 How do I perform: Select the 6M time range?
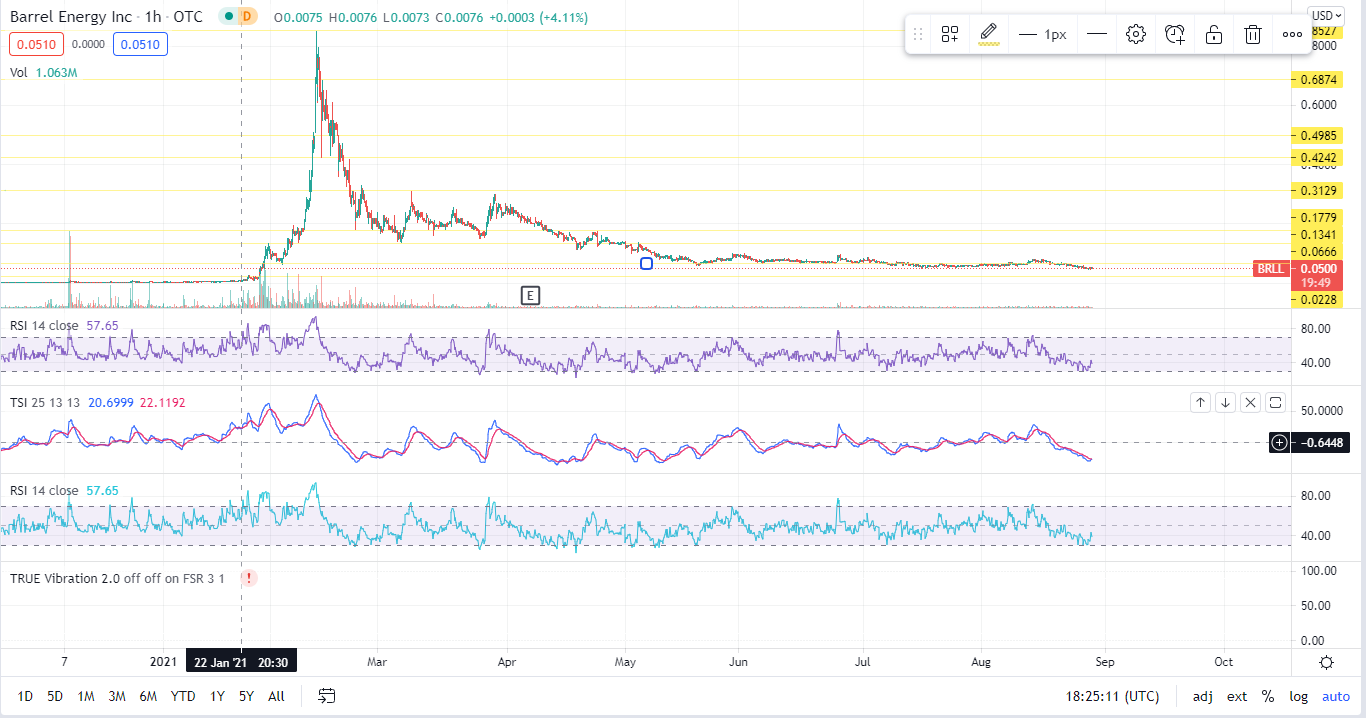point(148,696)
